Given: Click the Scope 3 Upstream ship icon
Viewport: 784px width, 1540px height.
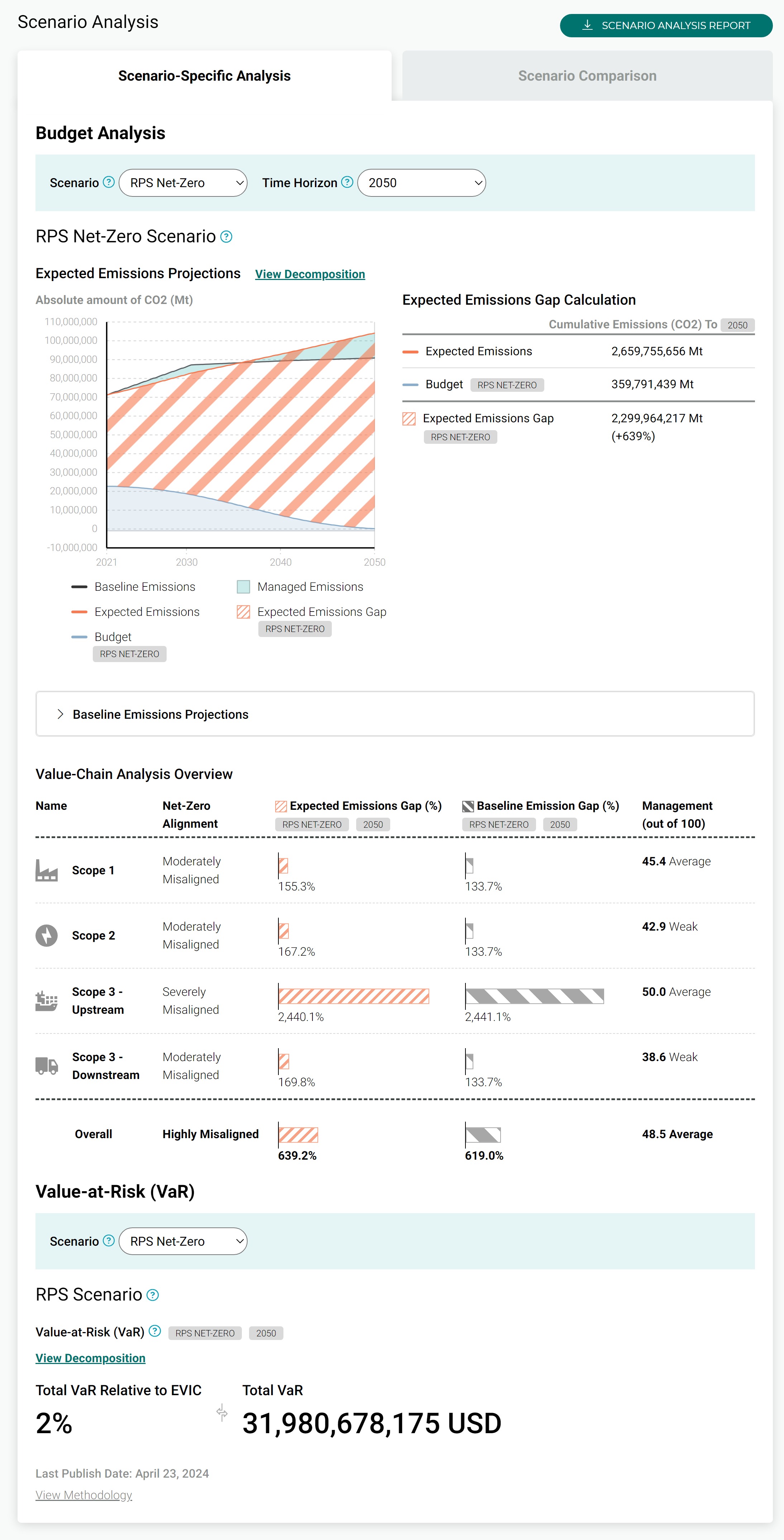Looking at the screenshot, I should pyautogui.click(x=47, y=1000).
